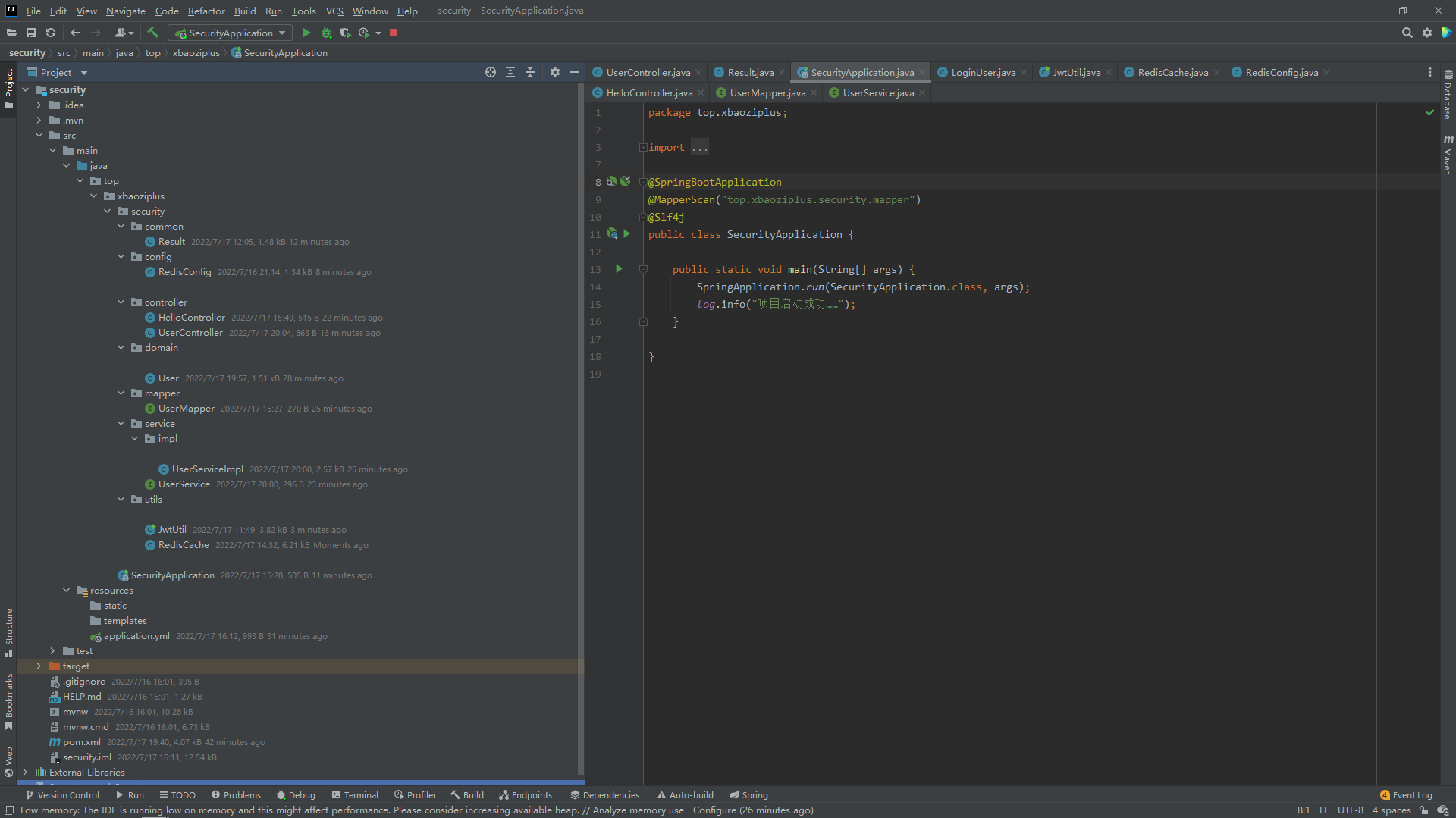Expand the .idea folder
Viewport: 1456px width, 818px height.
(39, 105)
